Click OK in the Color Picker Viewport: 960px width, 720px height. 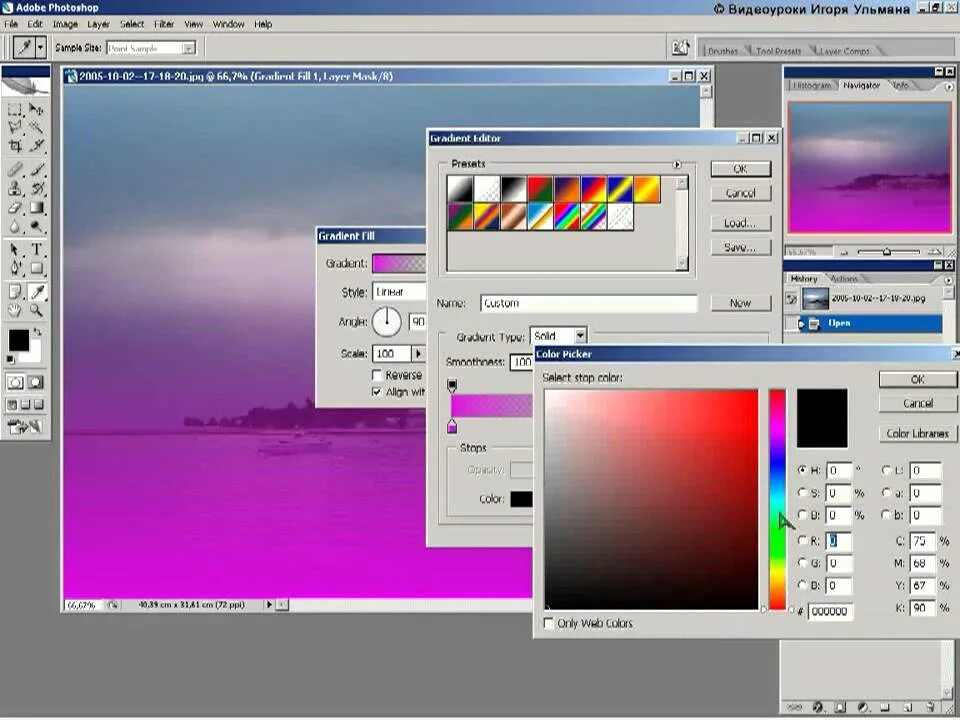(x=917, y=380)
